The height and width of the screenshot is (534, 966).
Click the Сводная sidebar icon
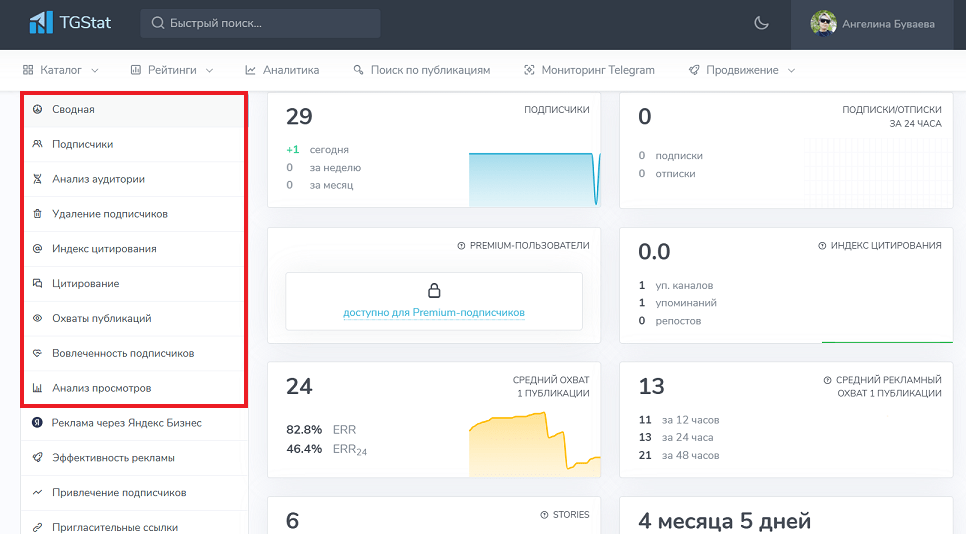tap(37, 109)
